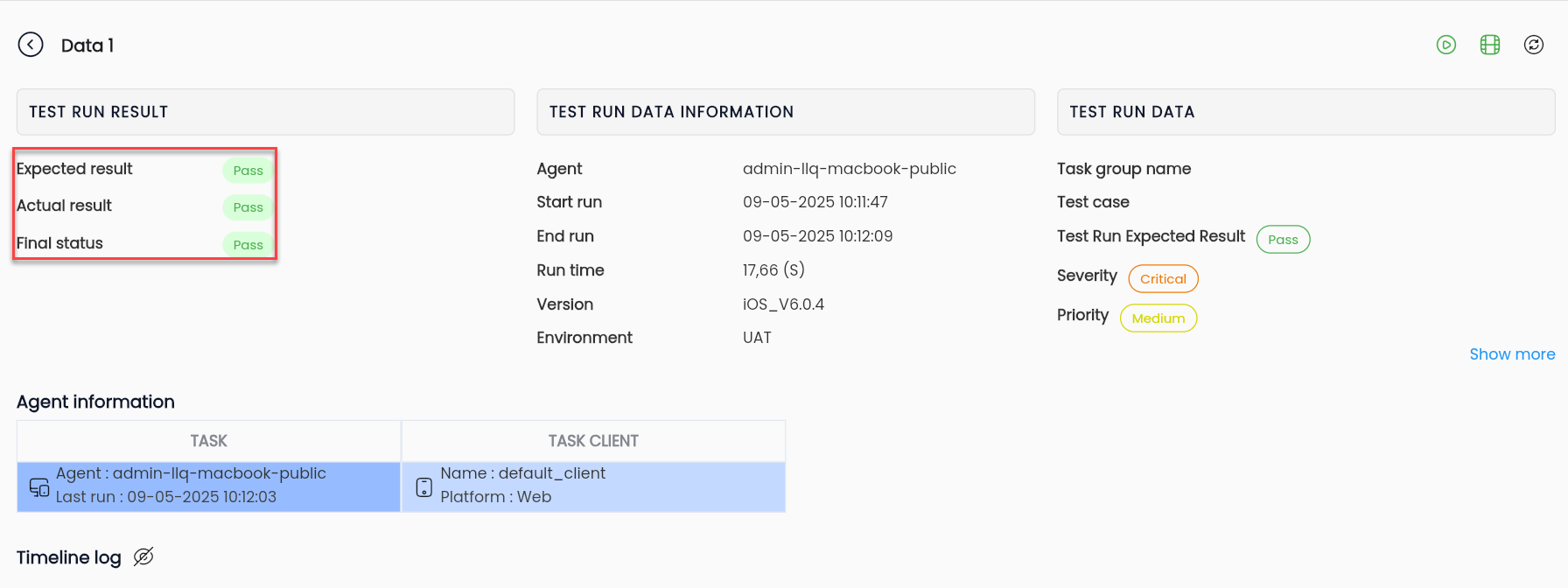
Task: Click the Severity label
Action: [x=1087, y=276]
